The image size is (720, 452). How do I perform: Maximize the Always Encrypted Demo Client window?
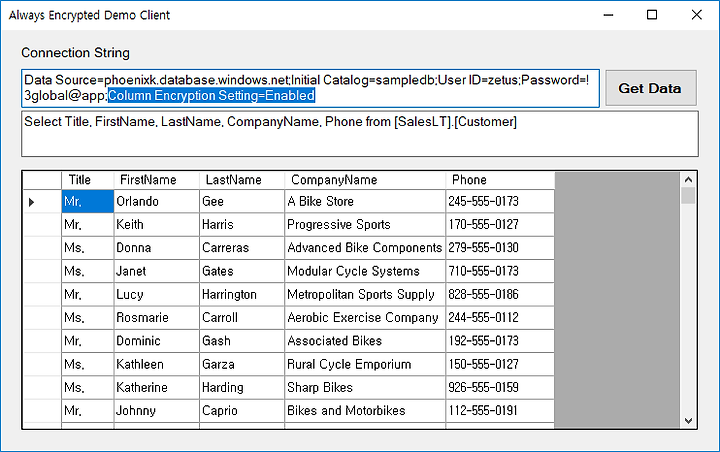coord(652,15)
